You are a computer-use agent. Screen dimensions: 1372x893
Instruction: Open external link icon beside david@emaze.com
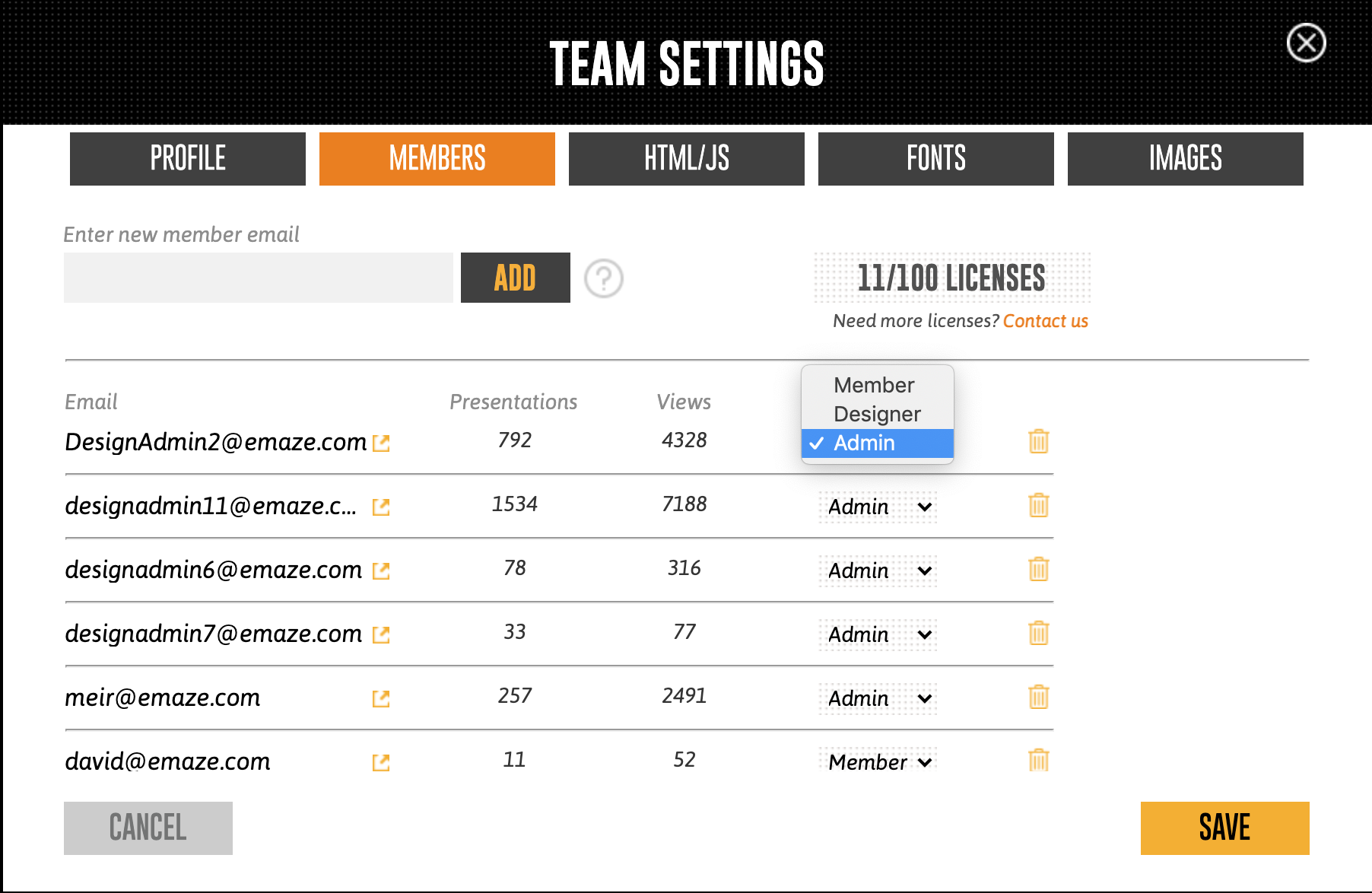(x=381, y=762)
